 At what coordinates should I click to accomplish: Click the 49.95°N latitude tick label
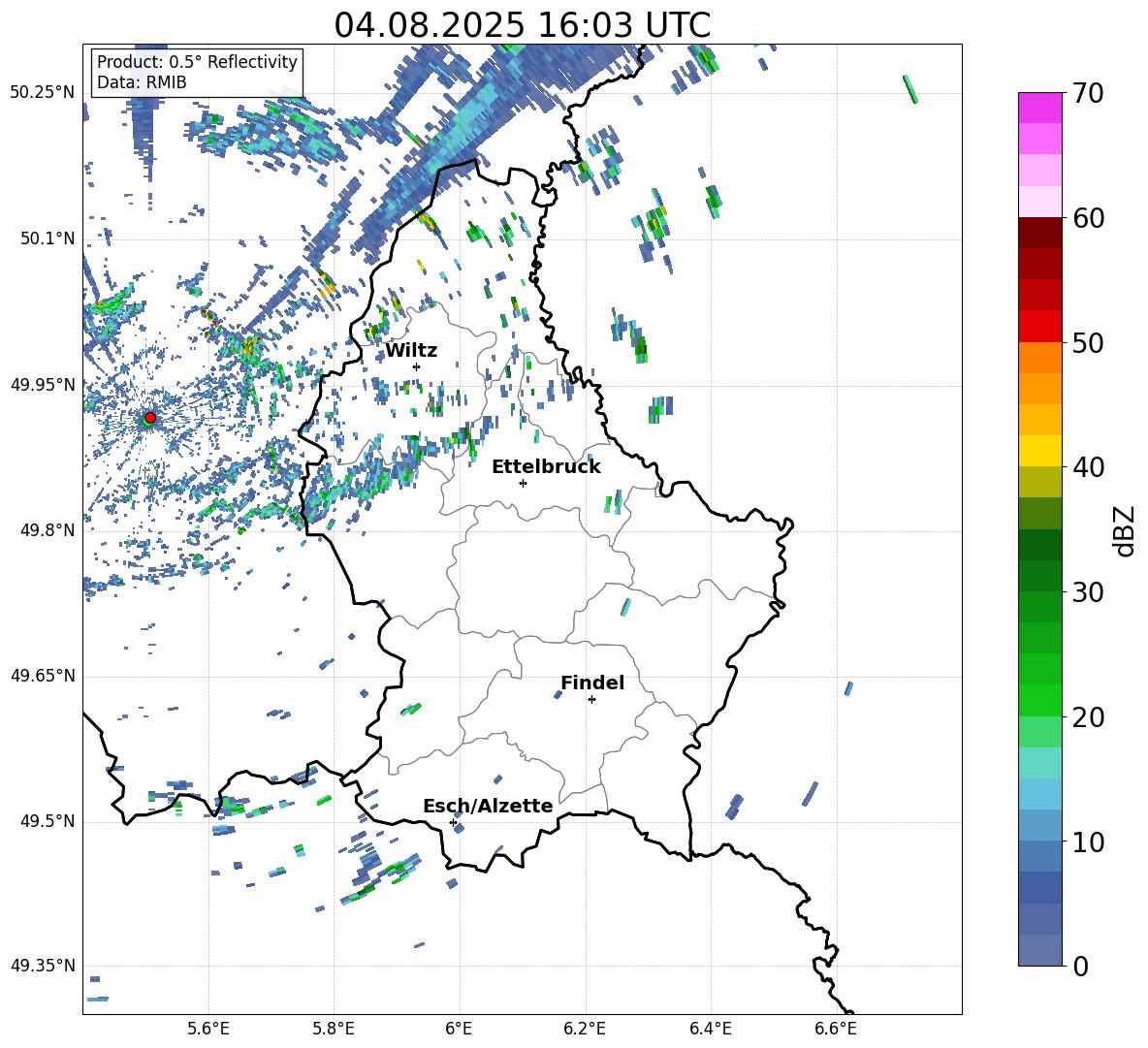click(43, 384)
